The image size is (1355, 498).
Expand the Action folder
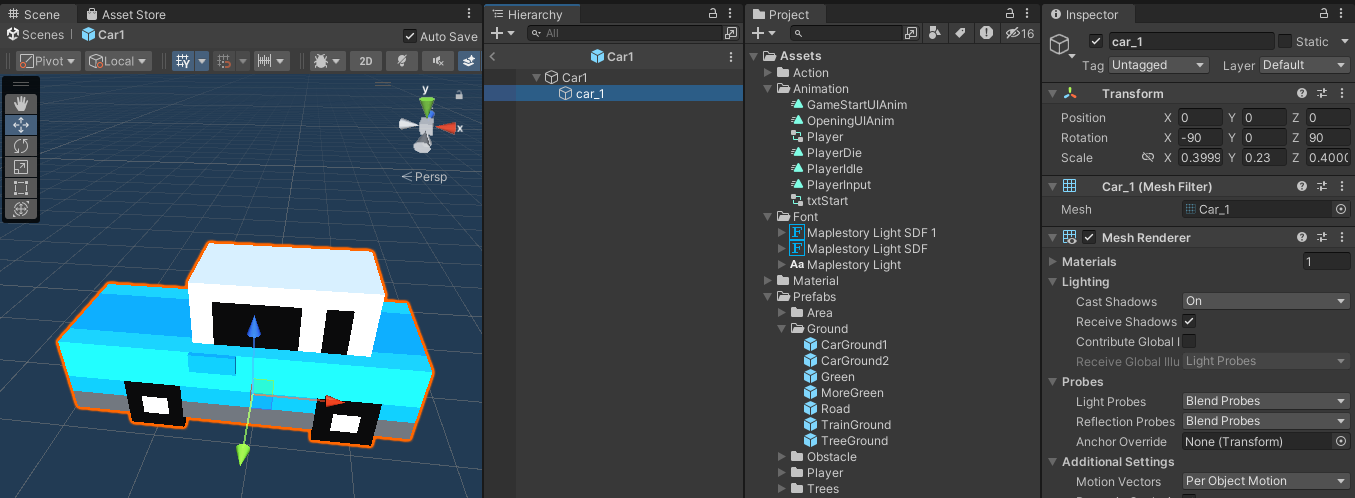pos(768,73)
